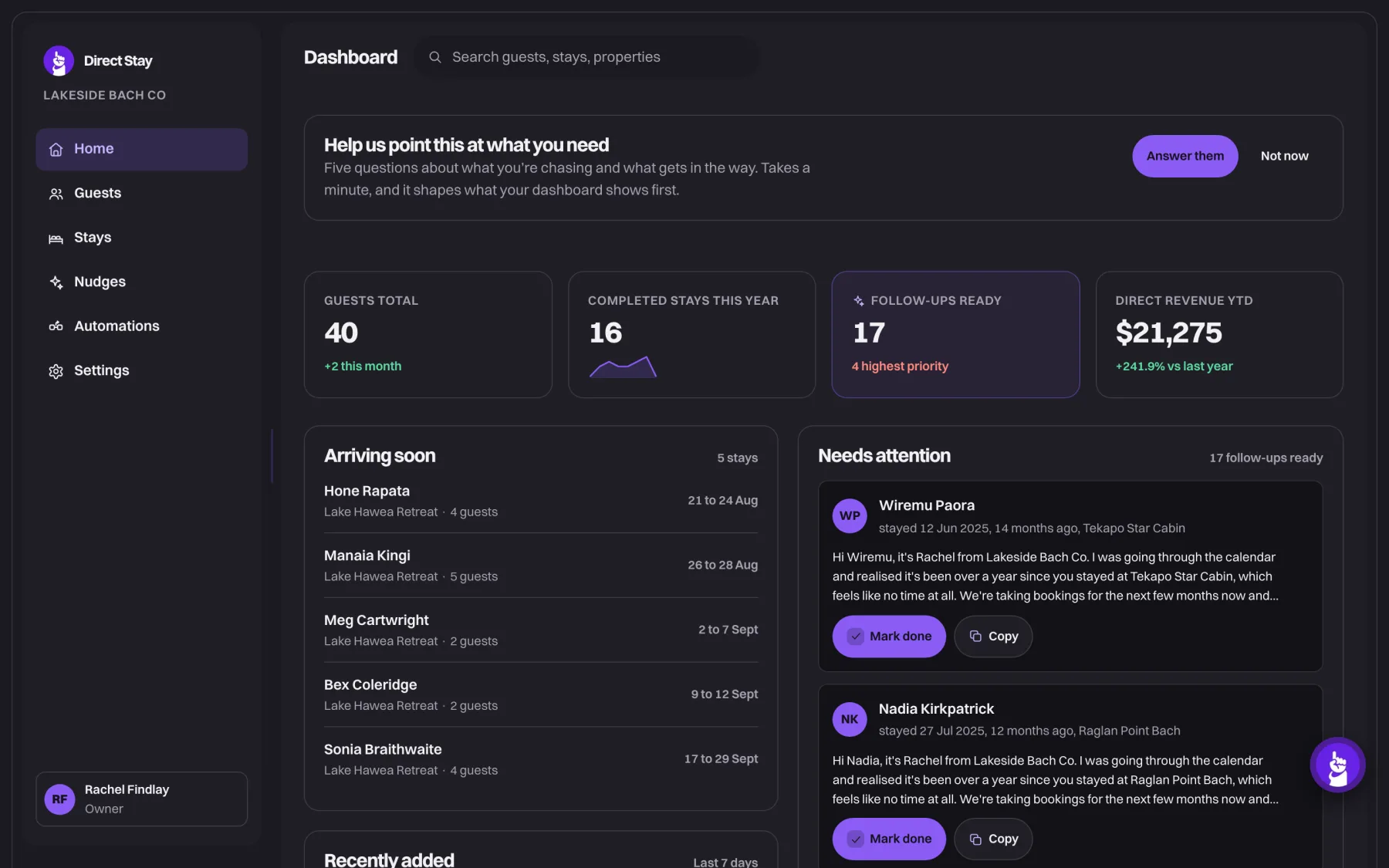Click the Guests people icon in sidebar
Image resolution: width=1389 pixels, height=868 pixels.
56,194
